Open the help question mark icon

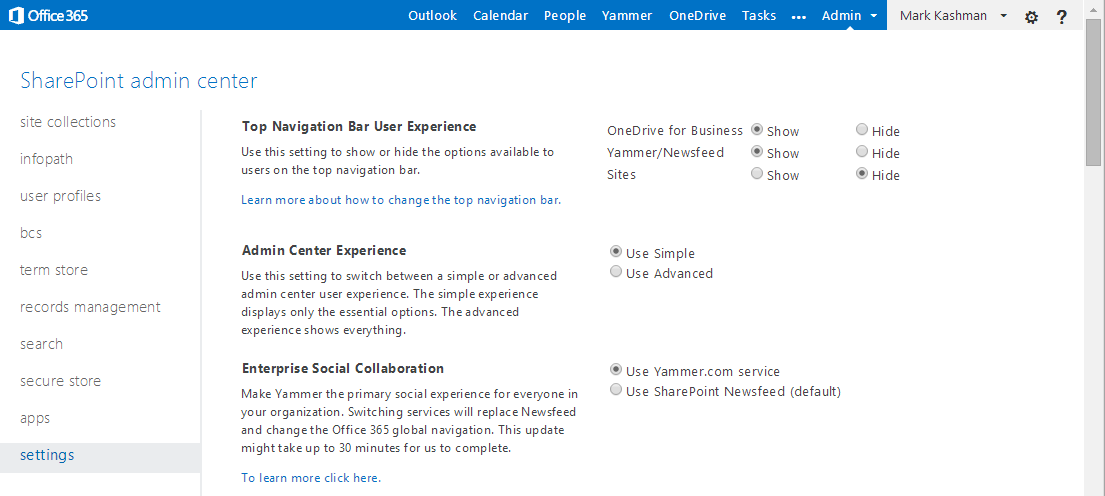[1061, 17]
